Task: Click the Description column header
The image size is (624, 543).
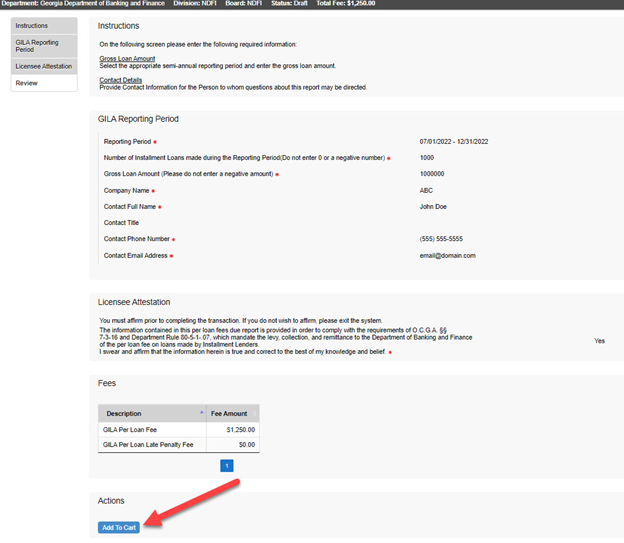Action: click(x=124, y=413)
